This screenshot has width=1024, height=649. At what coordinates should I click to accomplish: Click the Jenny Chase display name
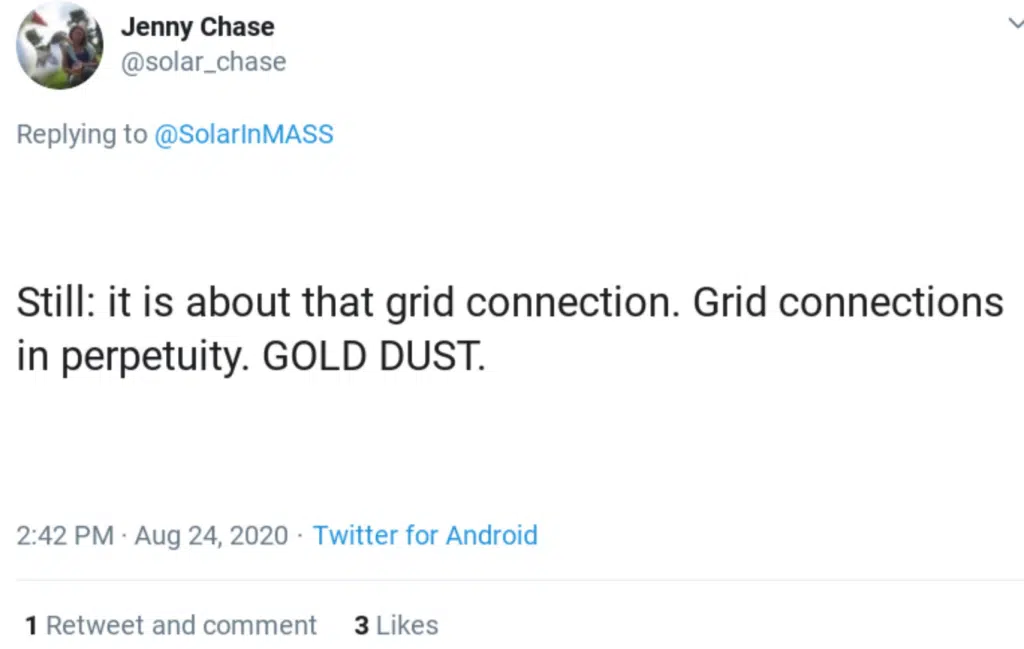point(197,27)
